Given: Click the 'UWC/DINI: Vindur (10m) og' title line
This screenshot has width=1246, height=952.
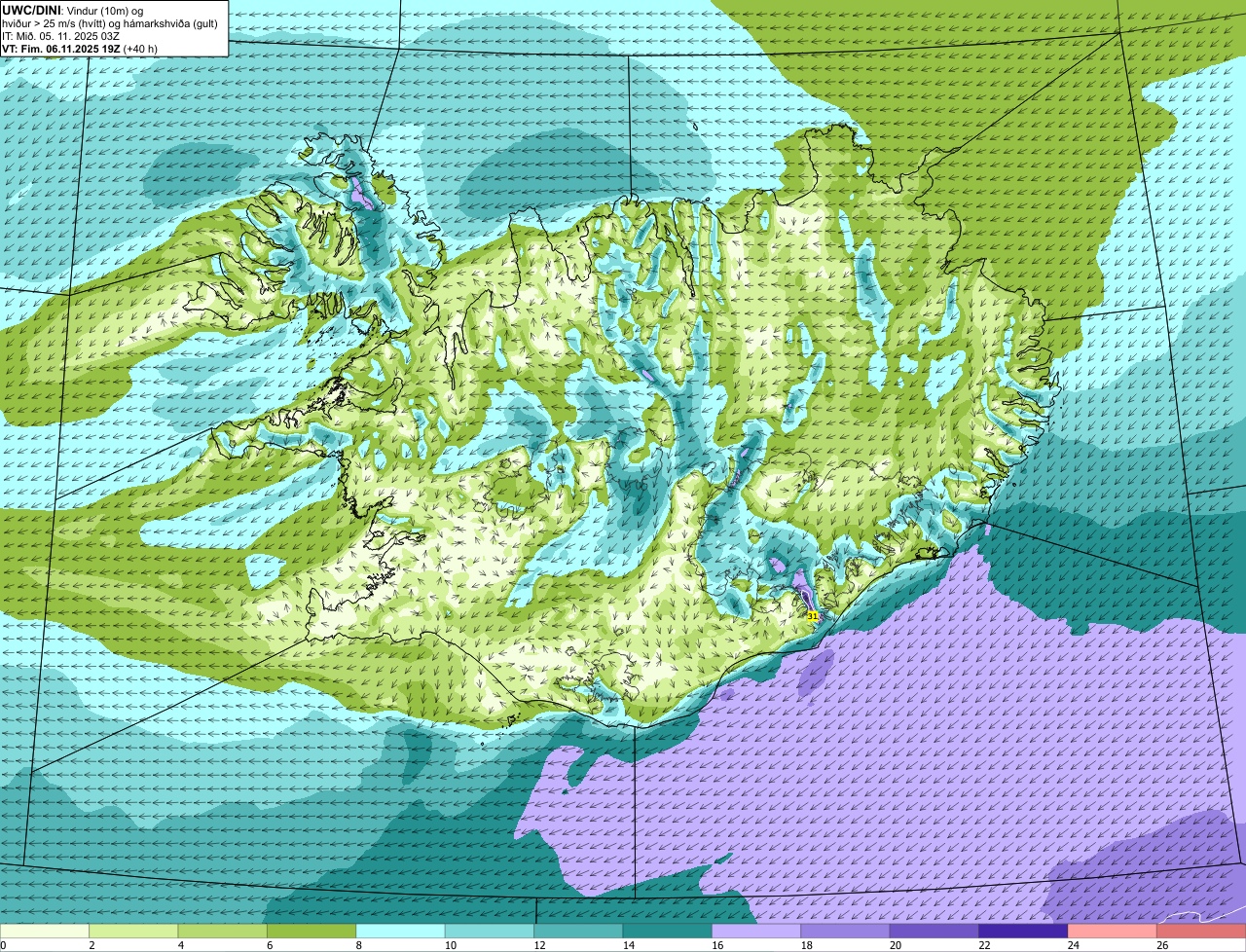Looking at the screenshot, I should point(73,10).
